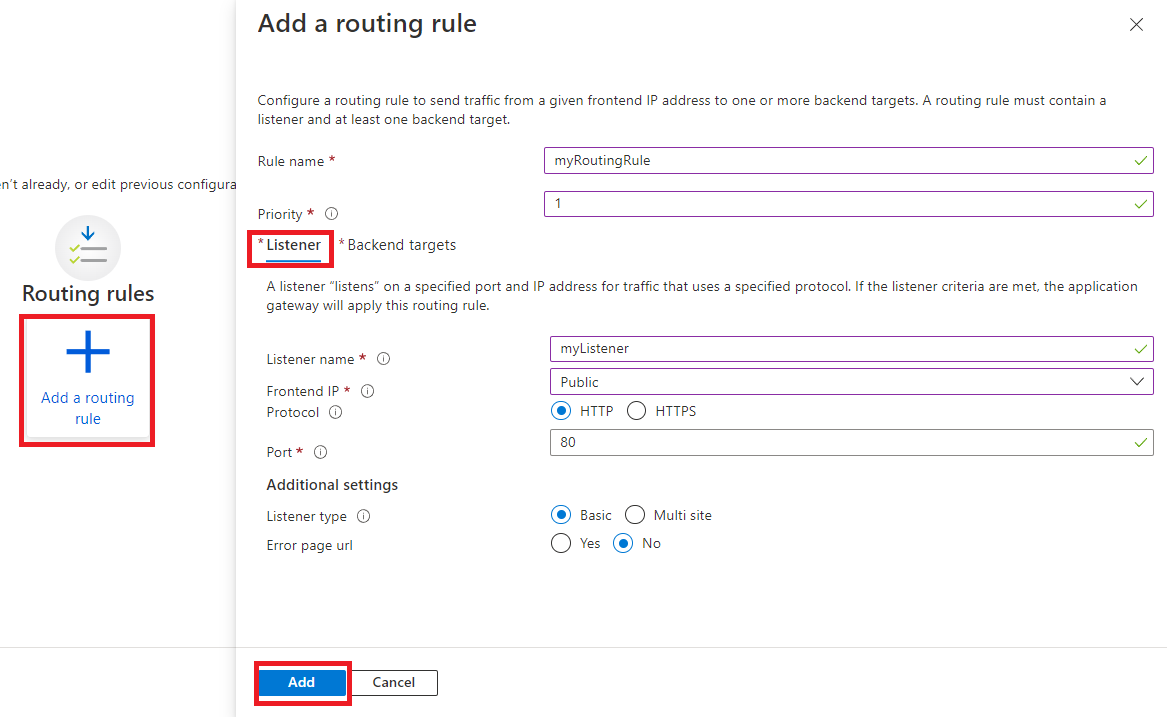Enable Yes for Error page url
The image size is (1167, 717).
(561, 543)
